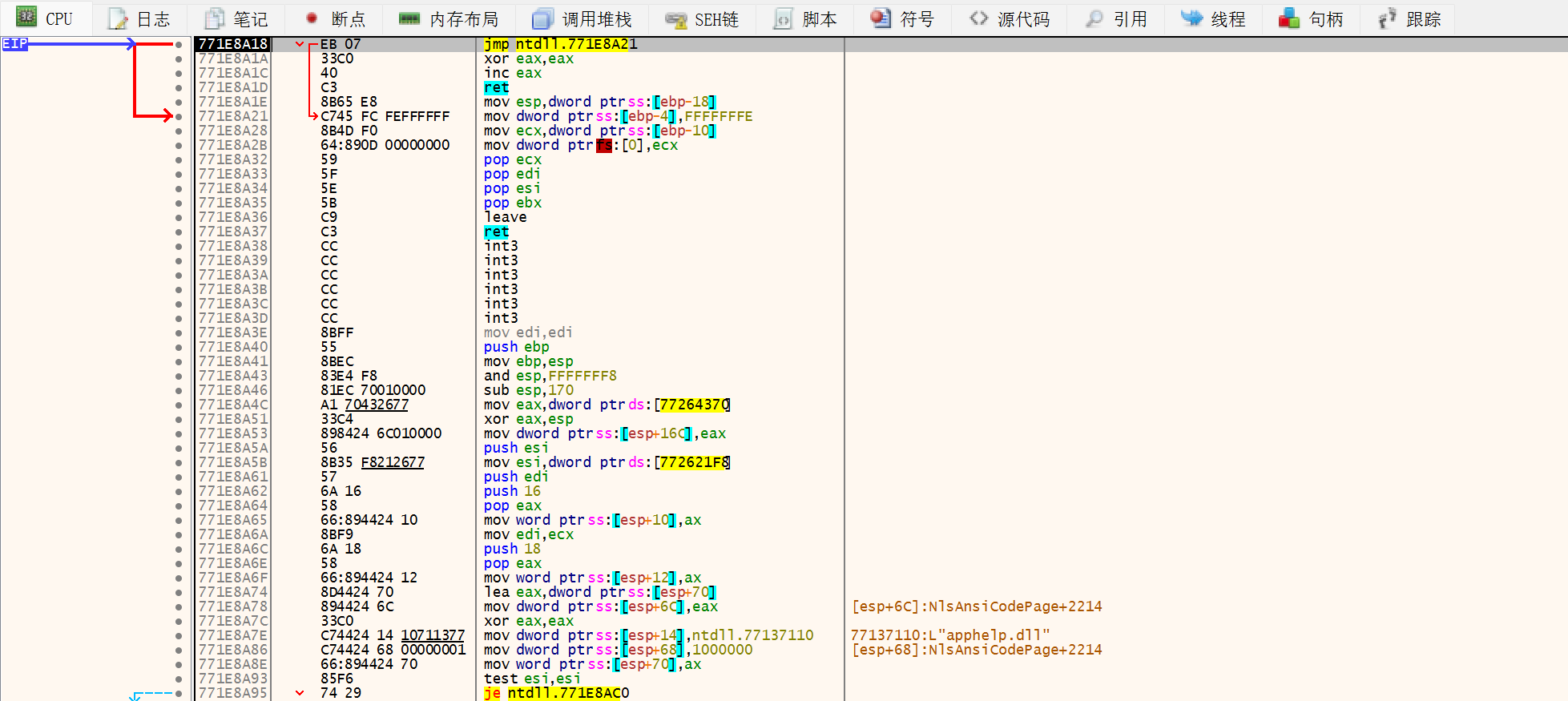Image resolution: width=1568 pixels, height=701 pixels.
Task: Click the breakpoints (断点) red dot icon
Action: coord(312,18)
